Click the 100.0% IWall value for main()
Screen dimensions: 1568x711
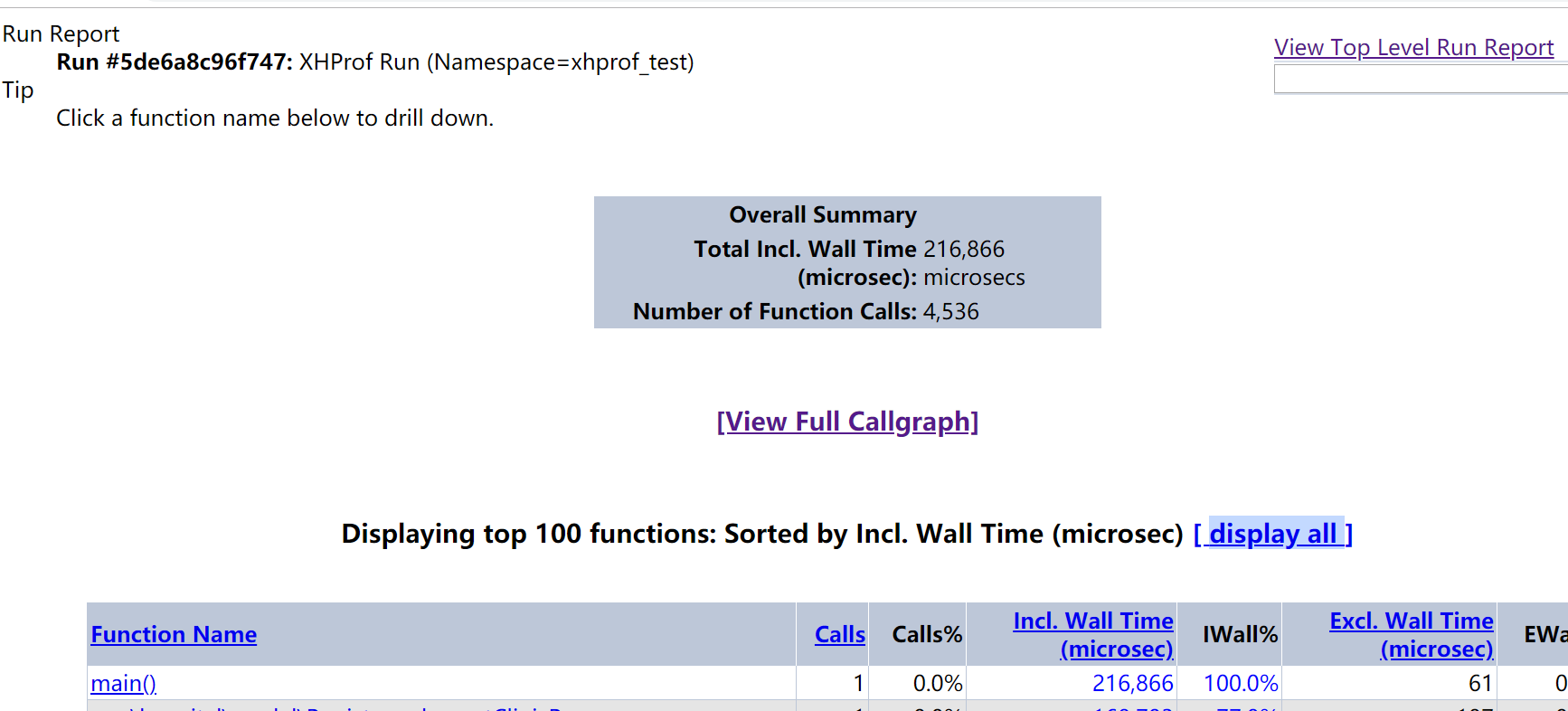tap(1241, 683)
